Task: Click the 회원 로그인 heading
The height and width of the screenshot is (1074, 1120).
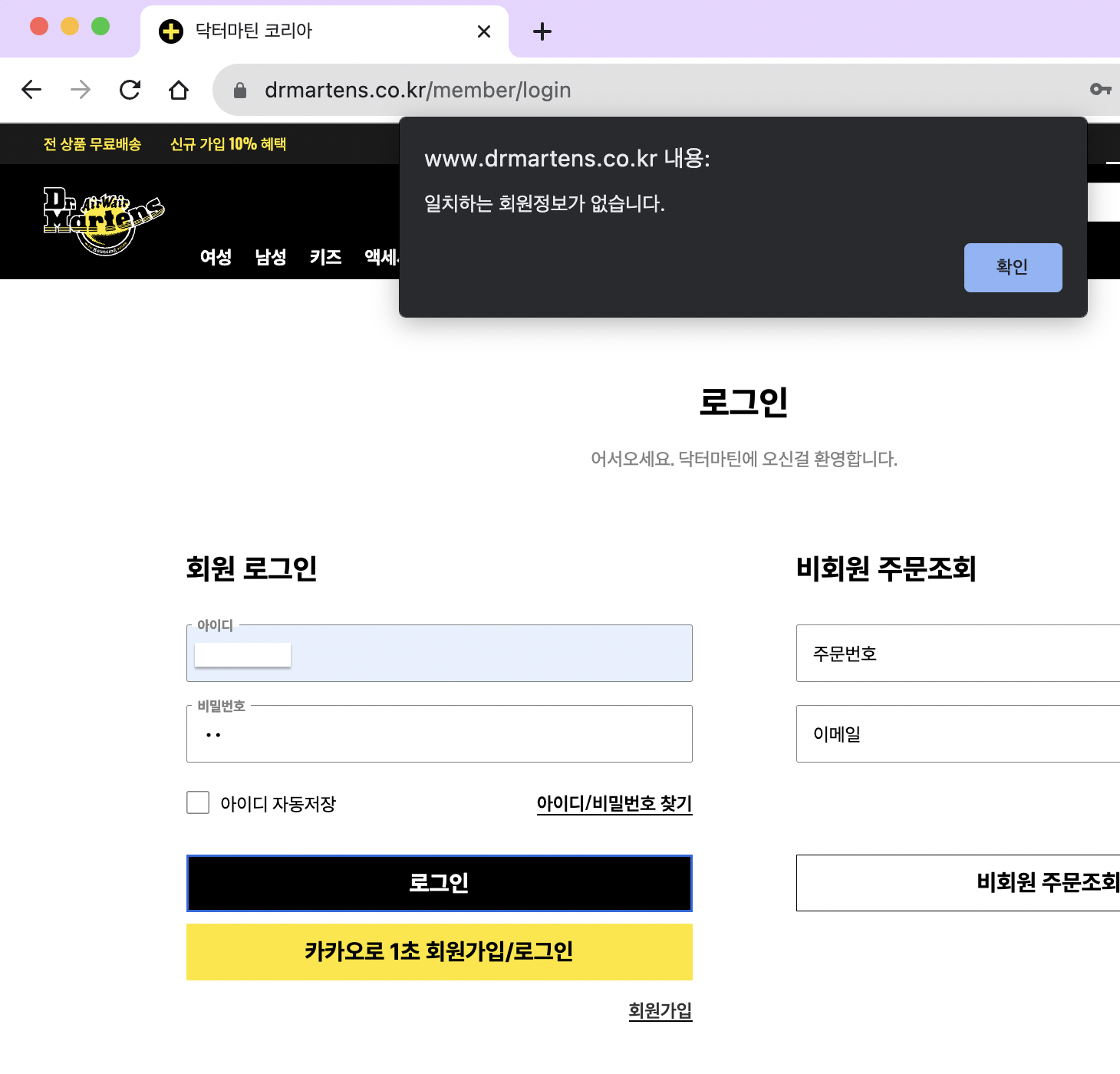Action: pos(252,568)
